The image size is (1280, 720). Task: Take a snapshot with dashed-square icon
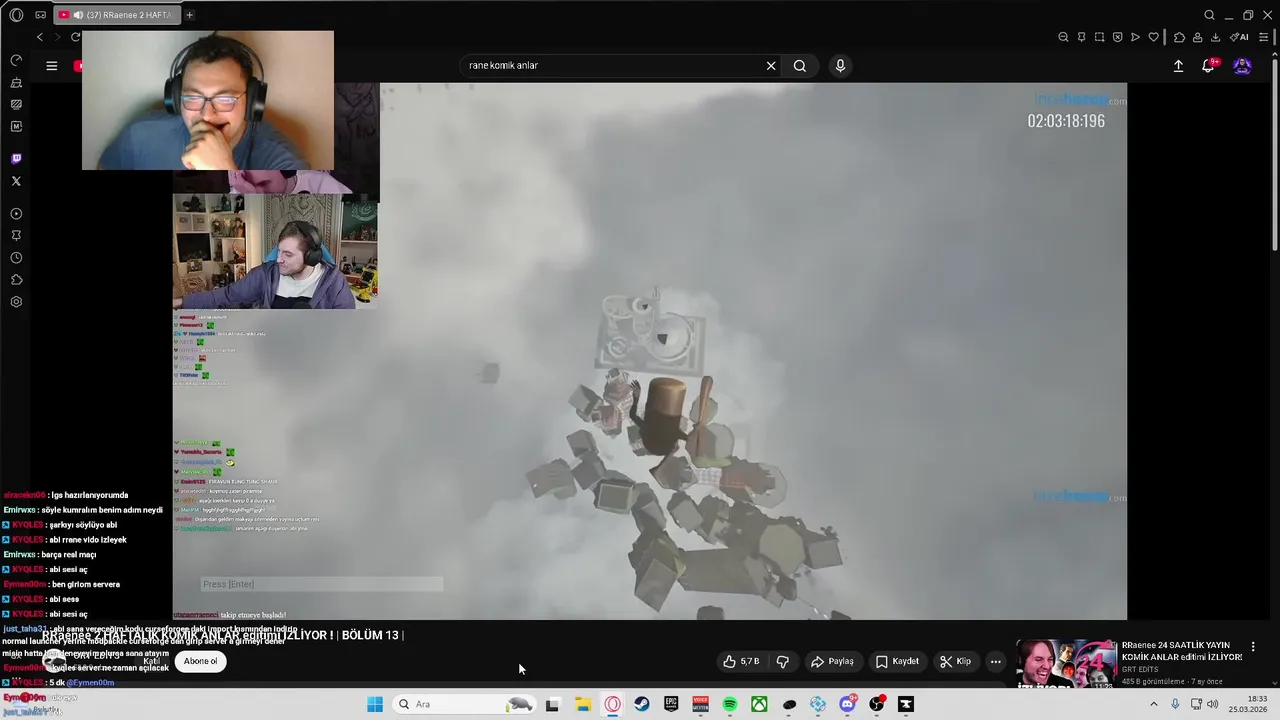[1099, 37]
